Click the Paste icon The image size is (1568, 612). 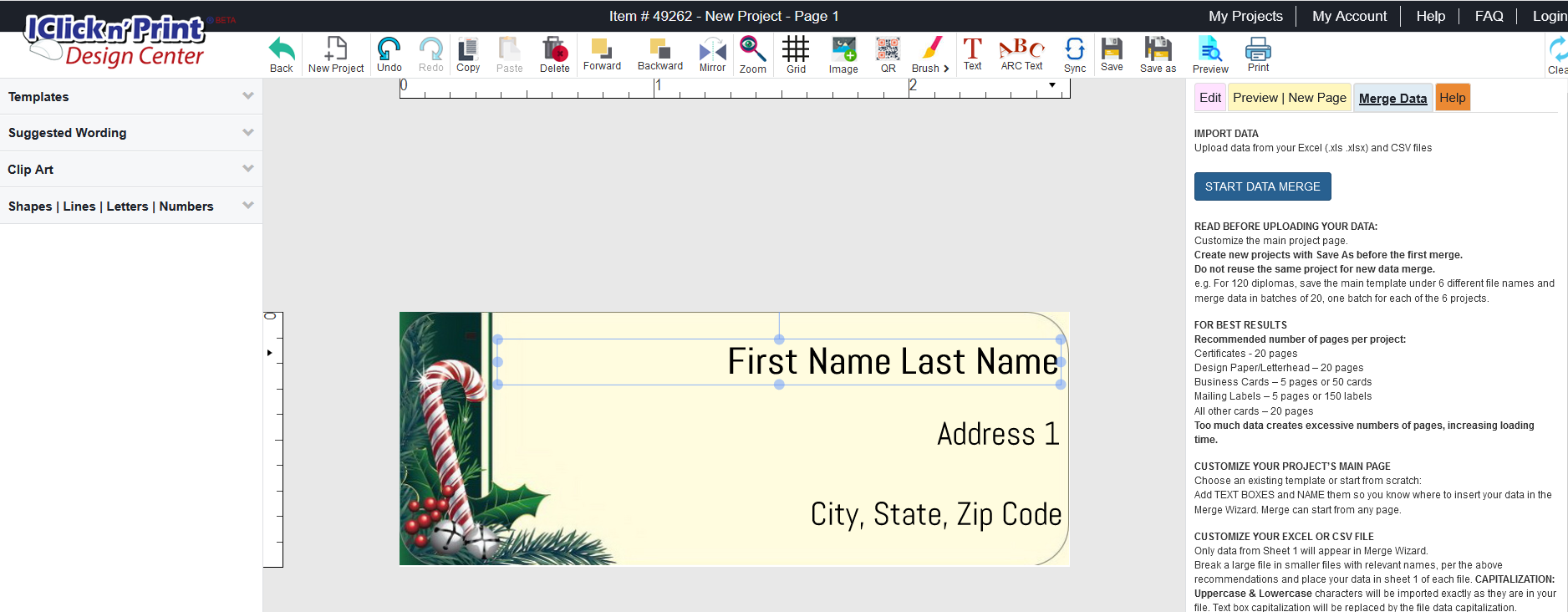point(509,55)
